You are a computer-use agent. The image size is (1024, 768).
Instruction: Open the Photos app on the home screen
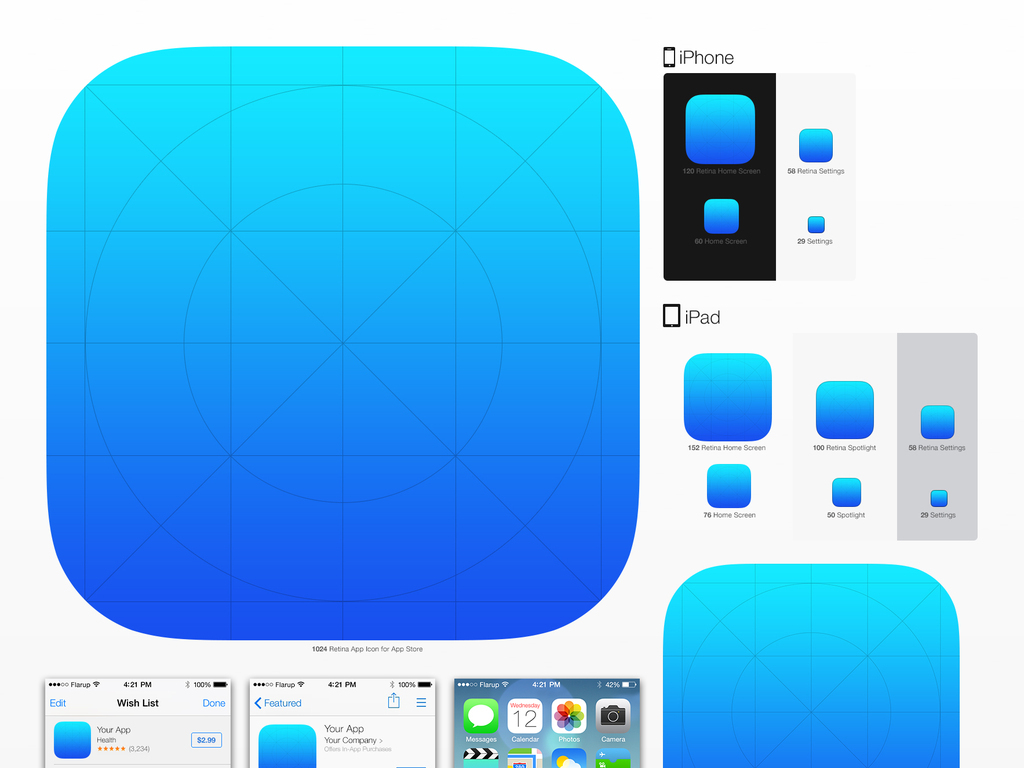tap(569, 717)
